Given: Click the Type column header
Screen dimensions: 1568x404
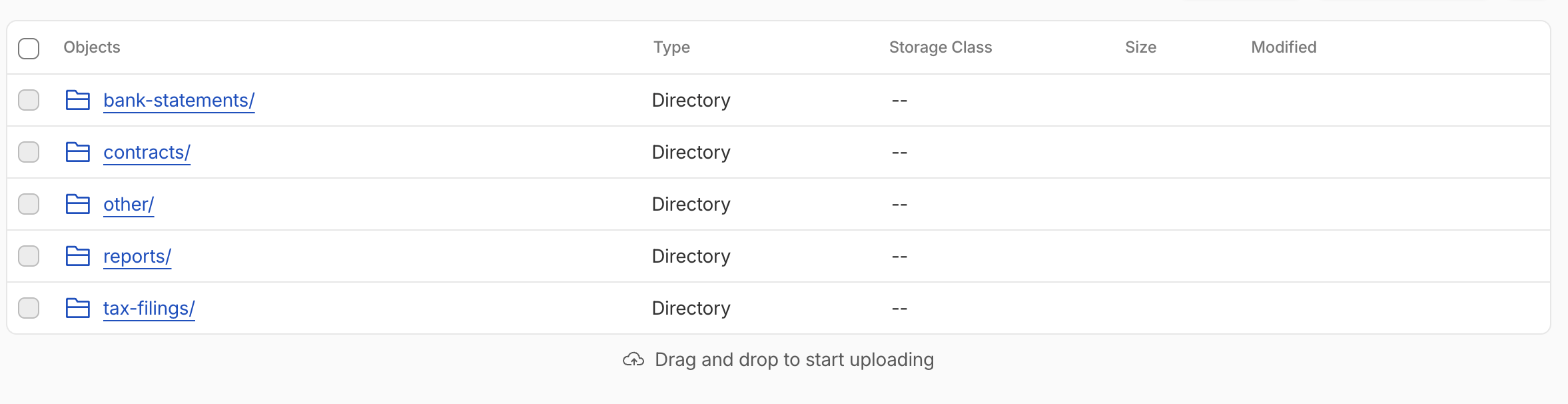Looking at the screenshot, I should [x=671, y=48].
